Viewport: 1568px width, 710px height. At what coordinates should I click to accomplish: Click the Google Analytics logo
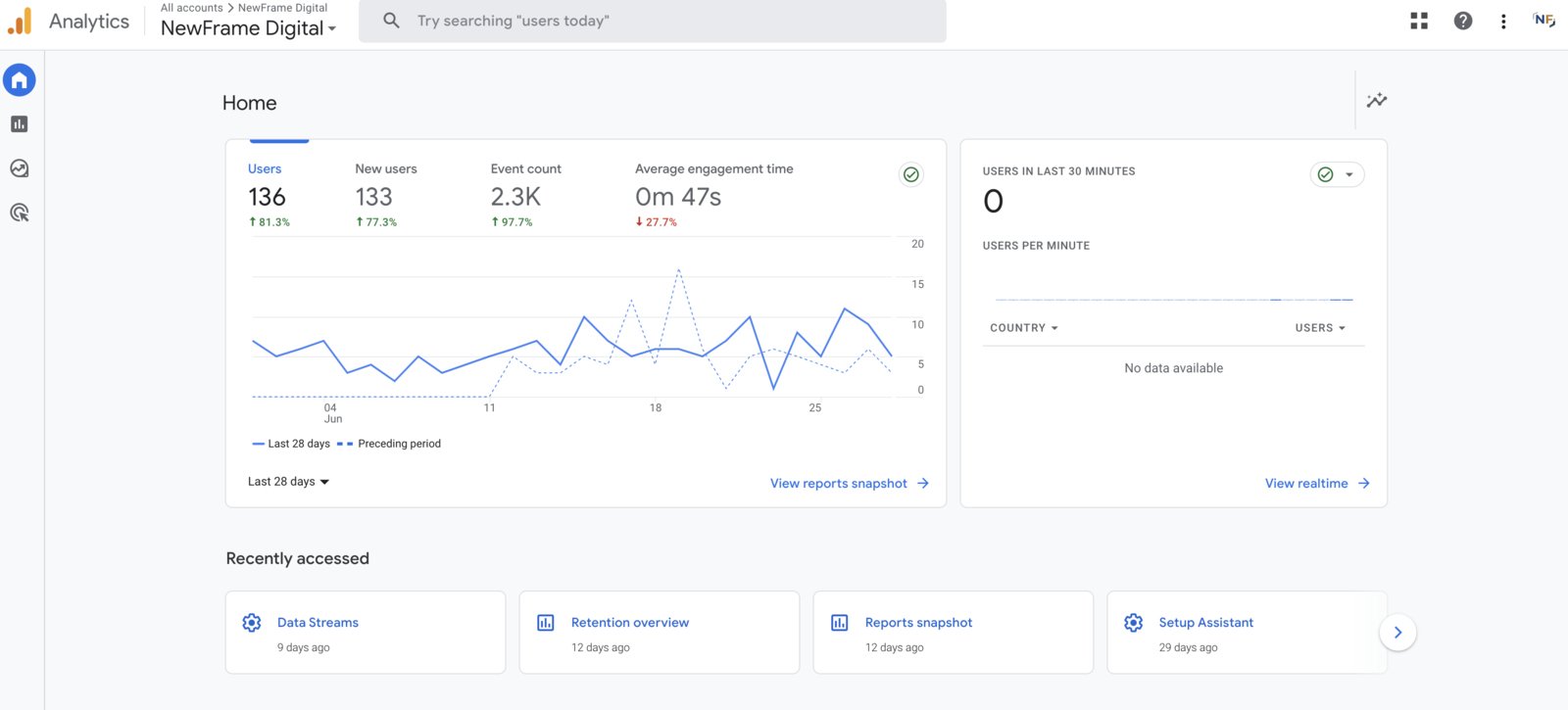20,21
